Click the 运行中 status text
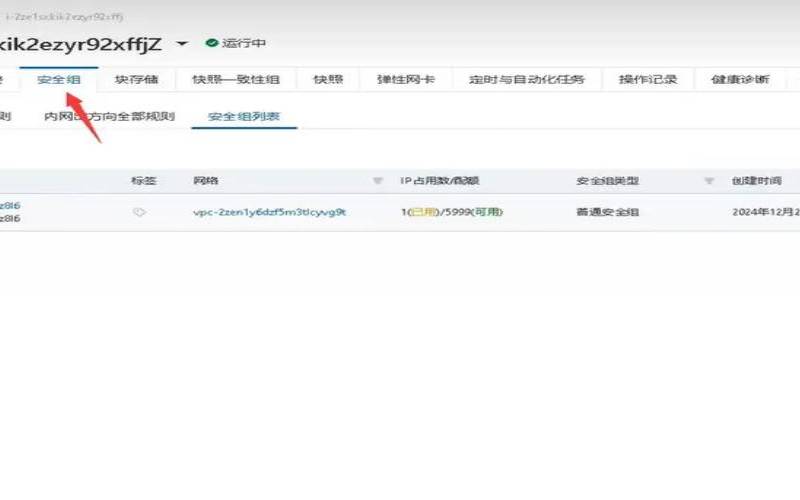 (x=244, y=43)
